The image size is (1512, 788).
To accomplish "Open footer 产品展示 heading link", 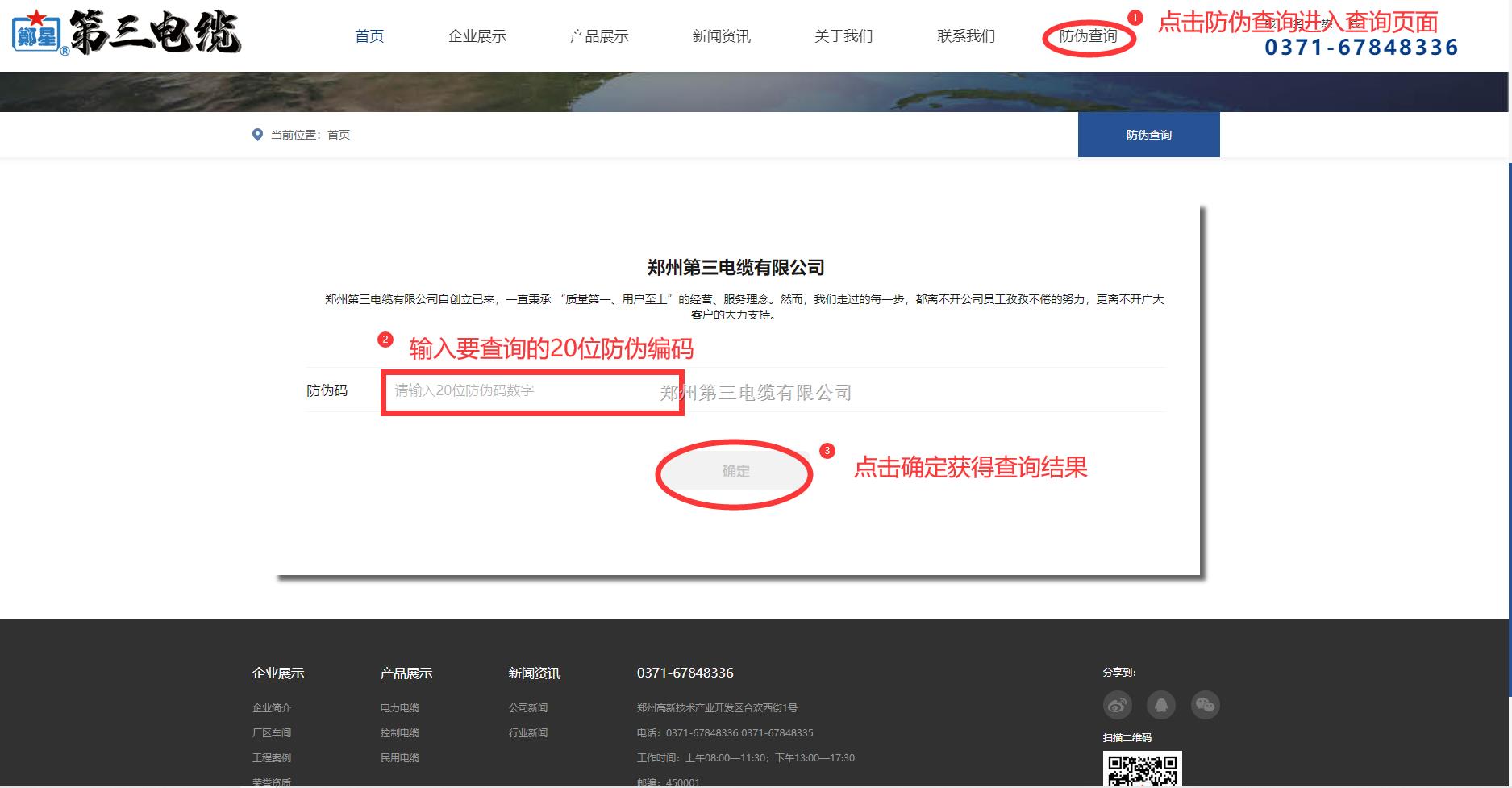I will pos(406,673).
